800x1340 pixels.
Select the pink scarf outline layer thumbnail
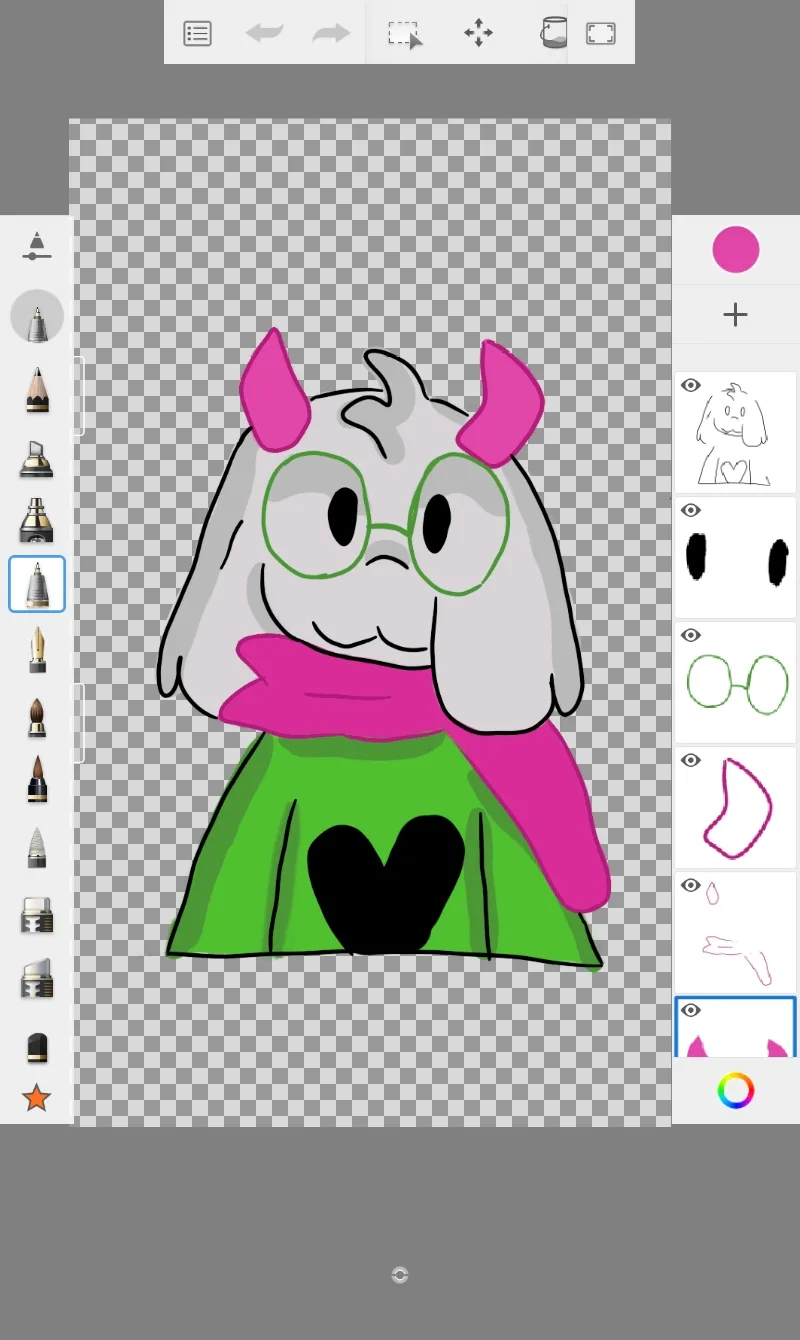coord(736,808)
